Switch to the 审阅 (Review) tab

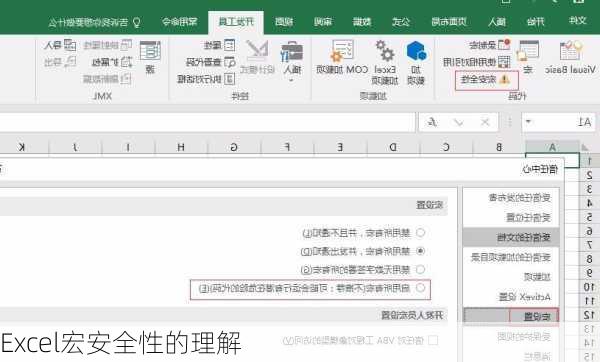click(x=323, y=22)
